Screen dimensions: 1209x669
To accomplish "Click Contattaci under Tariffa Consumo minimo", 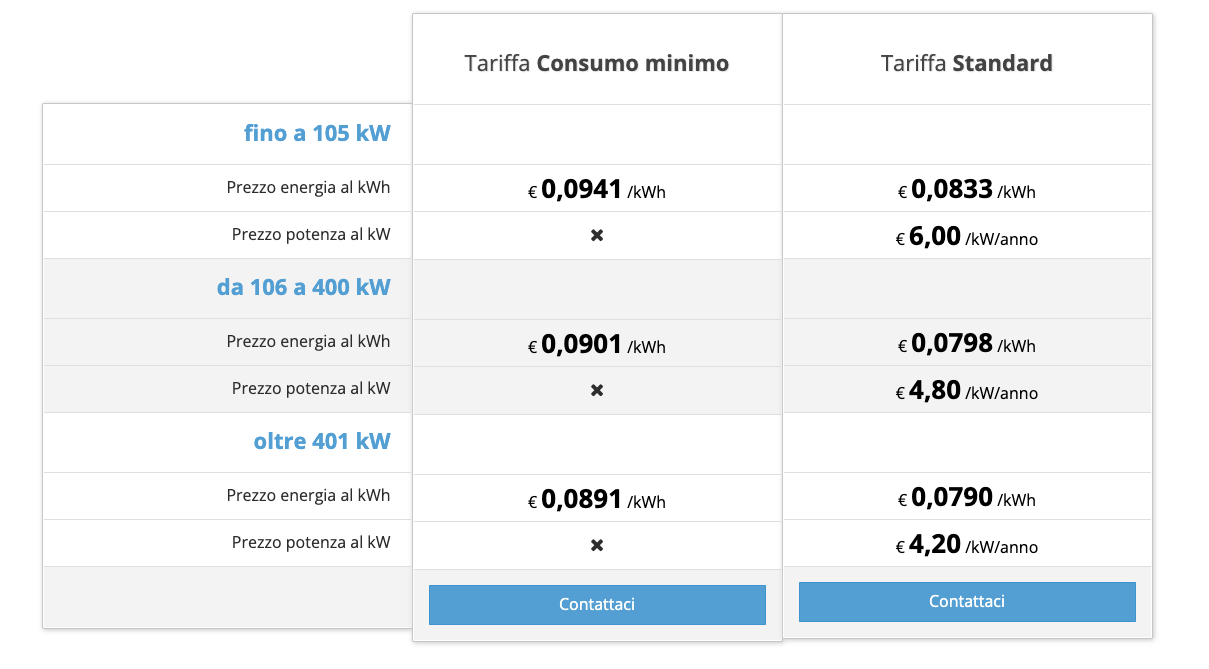I will (597, 605).
